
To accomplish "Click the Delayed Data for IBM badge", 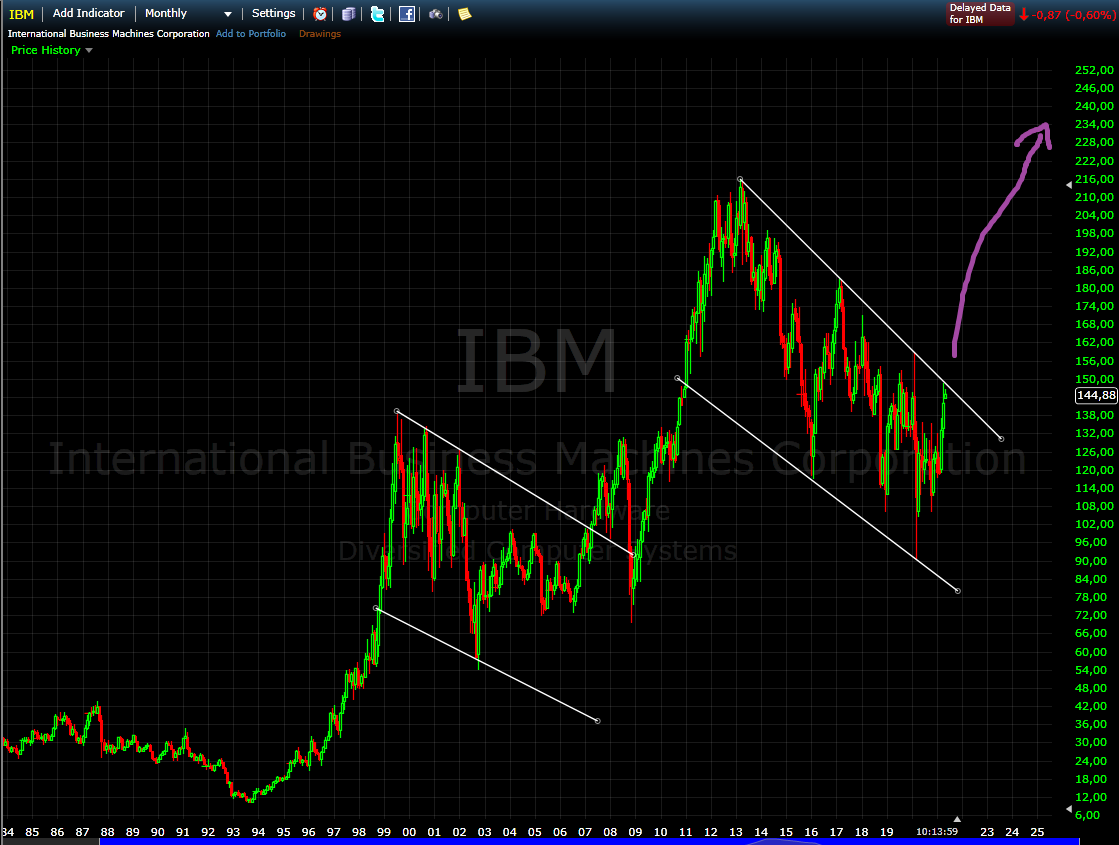I will [x=980, y=14].
